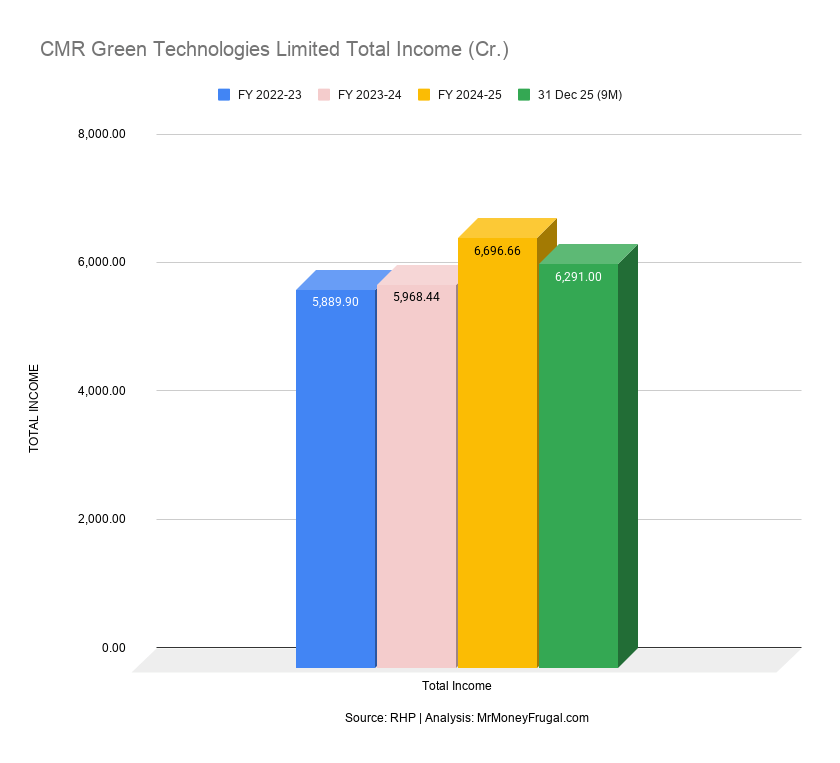The image size is (840, 763).
Task: Click the 0.00 y-axis tick label
Action: 114,648
